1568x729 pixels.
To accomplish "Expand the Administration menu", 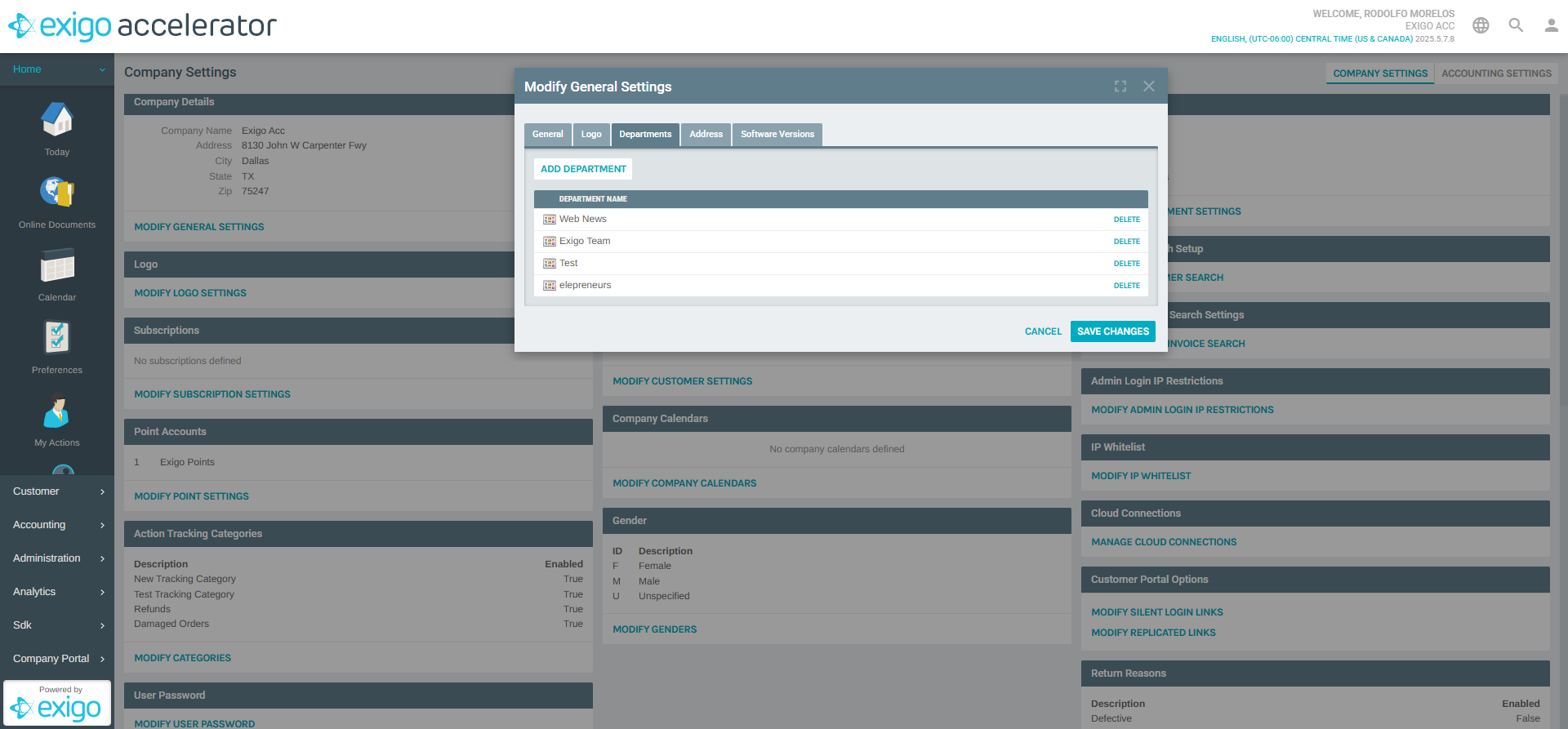I will click(57, 558).
